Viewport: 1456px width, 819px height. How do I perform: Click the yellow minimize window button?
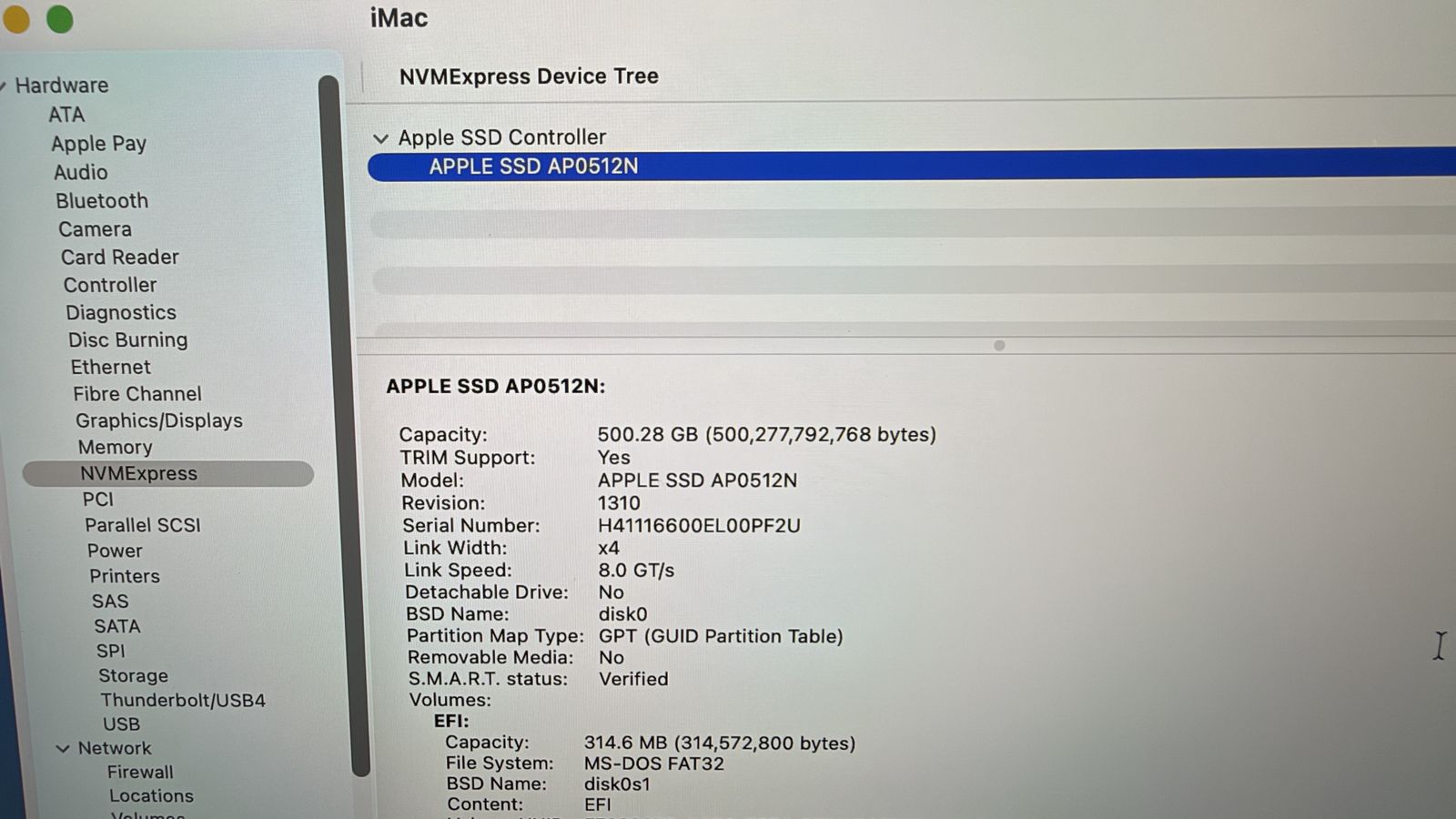tap(16, 19)
